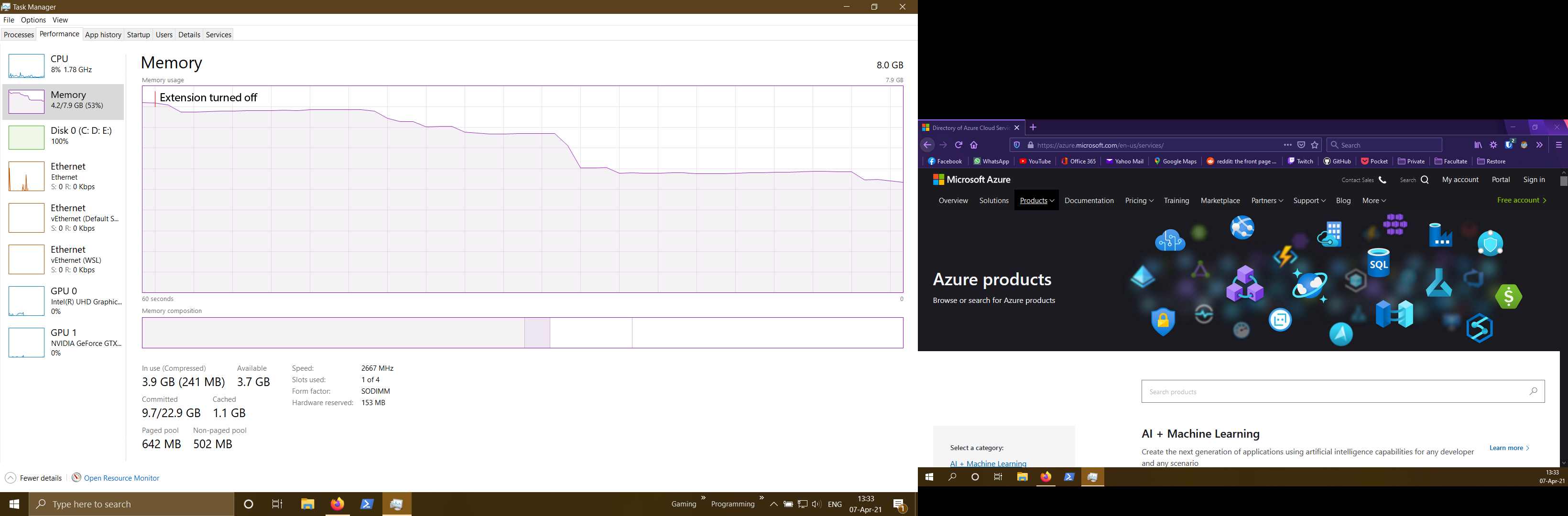Image resolution: width=1568 pixels, height=516 pixels.
Task: Click Firefox Search box in toolbar
Action: (1384, 145)
